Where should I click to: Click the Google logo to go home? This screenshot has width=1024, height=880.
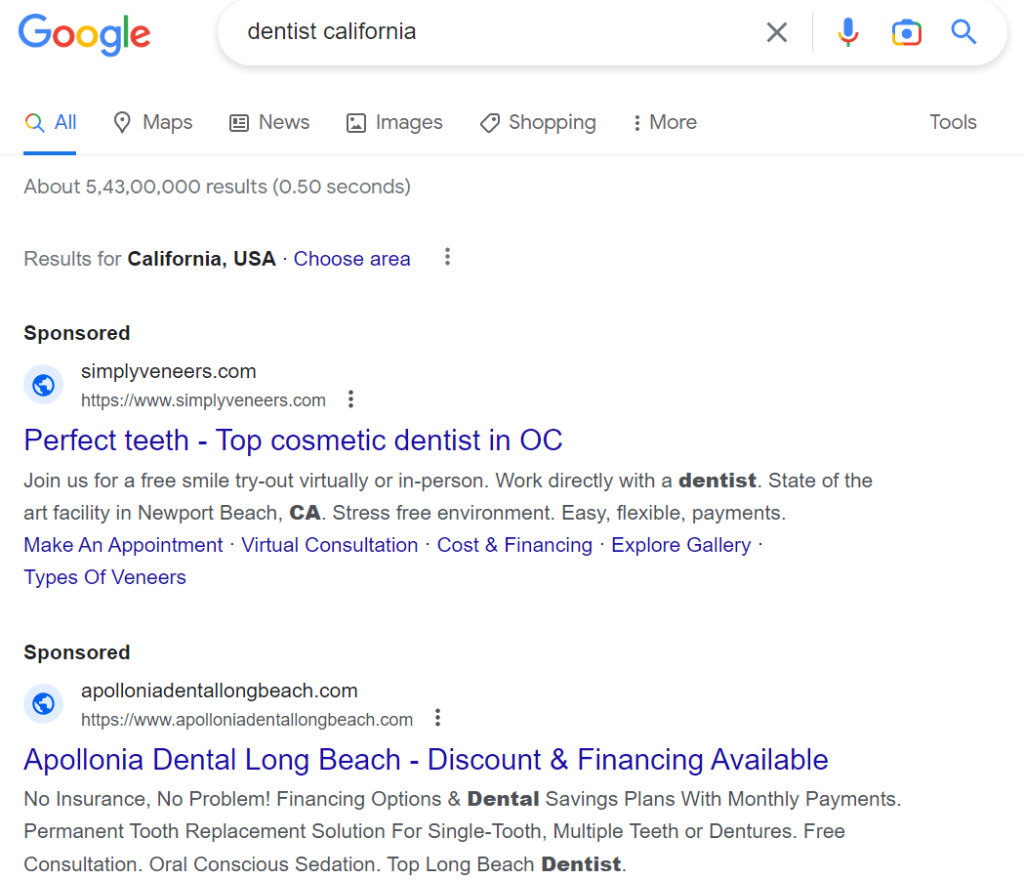click(x=84, y=35)
